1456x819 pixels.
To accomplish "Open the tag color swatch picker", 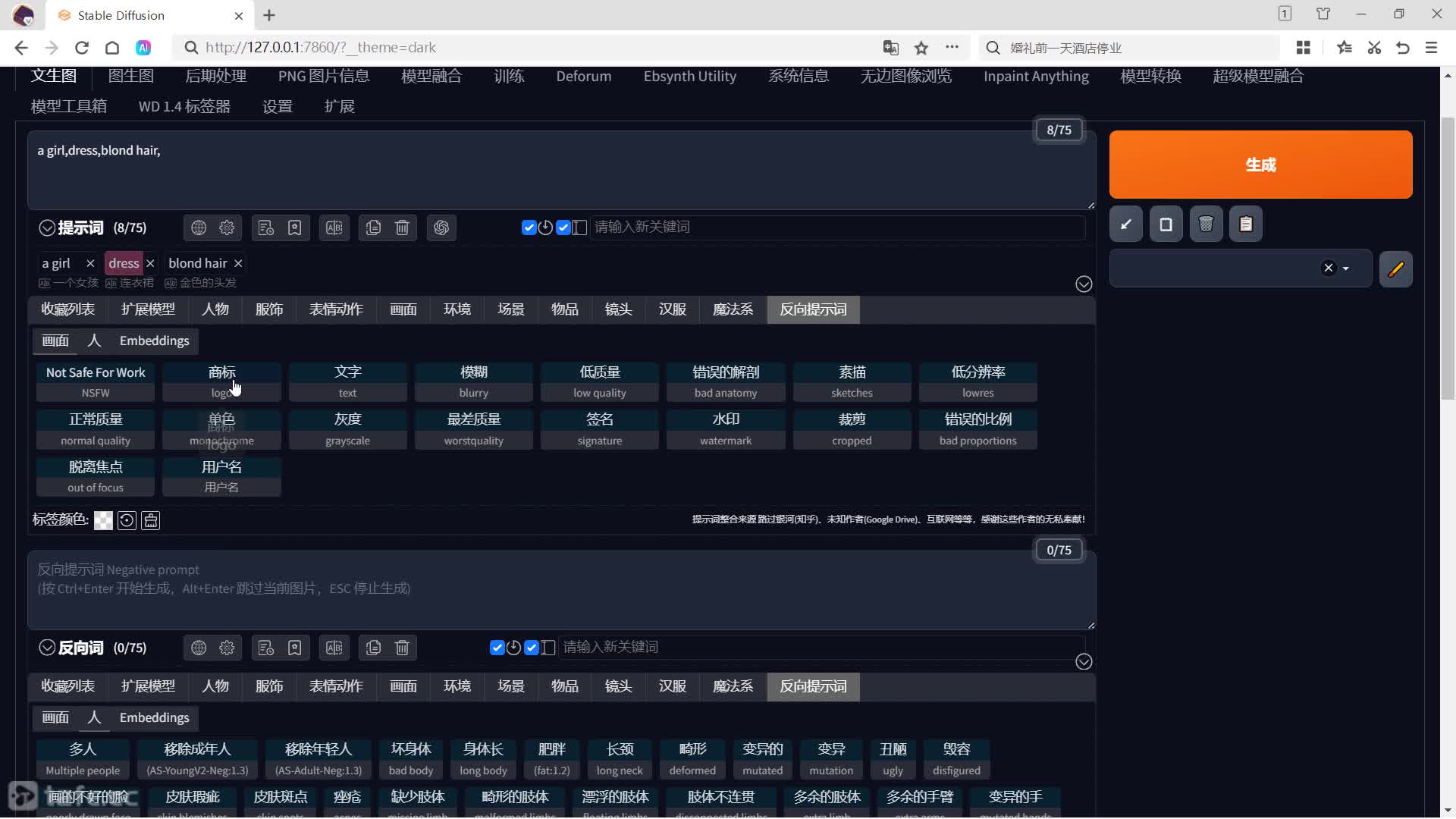I will coord(103,520).
